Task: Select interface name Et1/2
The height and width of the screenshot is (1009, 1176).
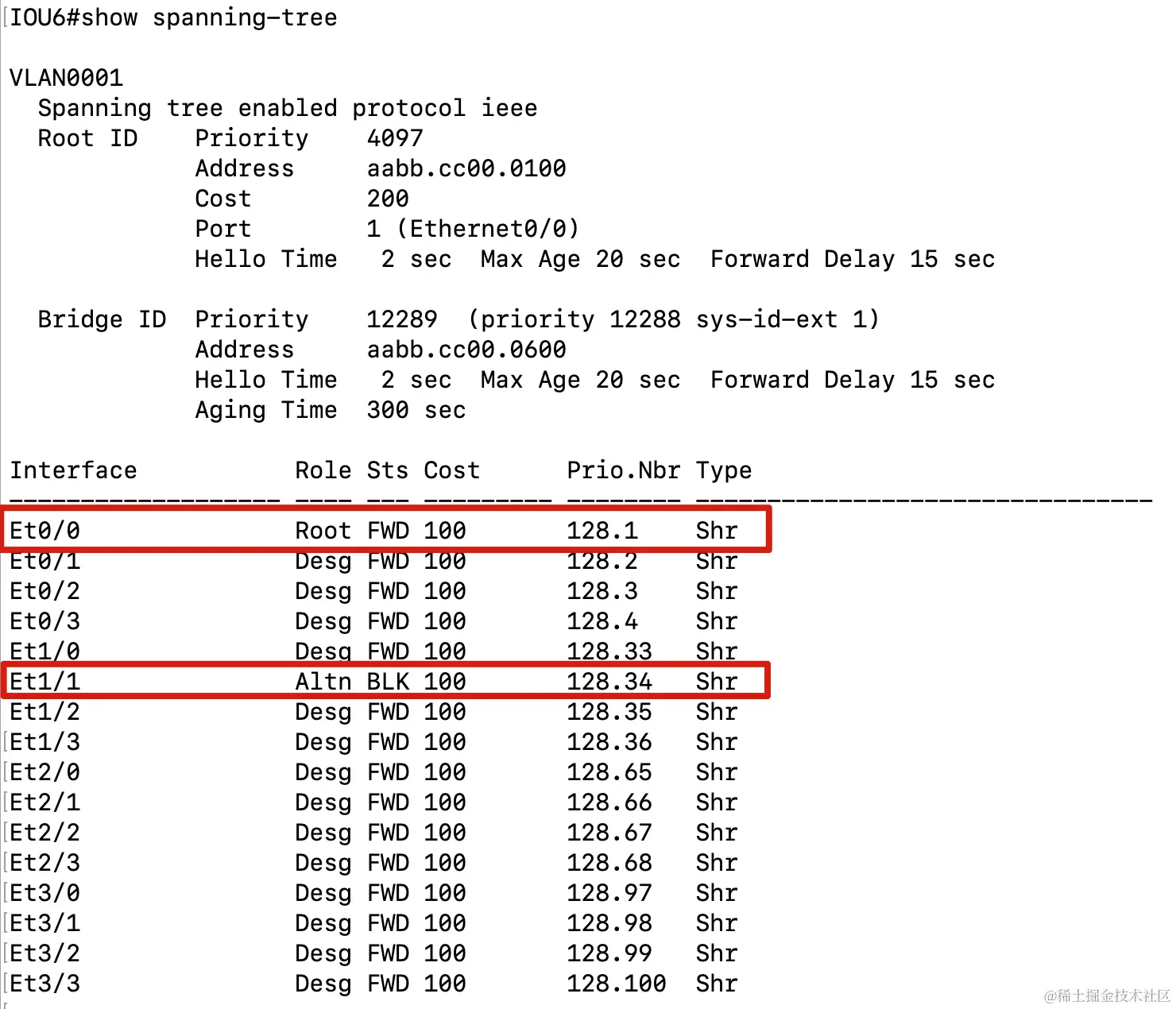Action: pos(44,712)
